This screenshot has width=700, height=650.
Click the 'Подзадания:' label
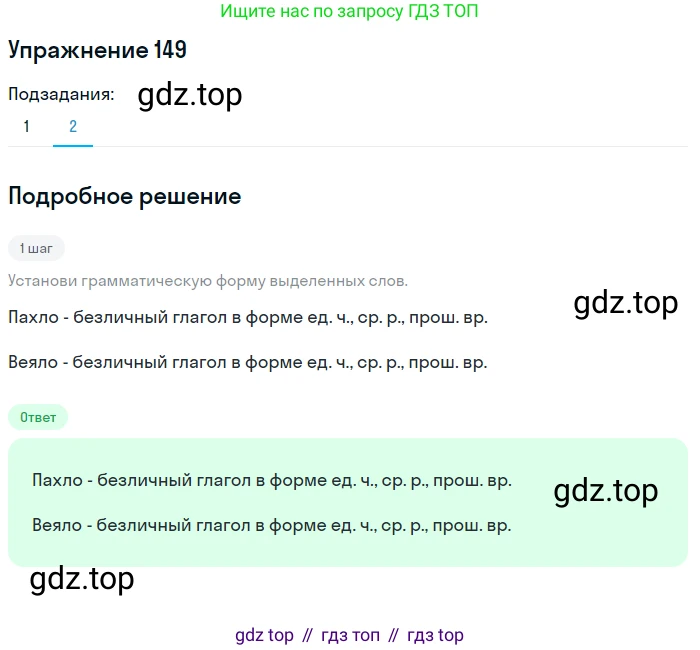coord(61,94)
